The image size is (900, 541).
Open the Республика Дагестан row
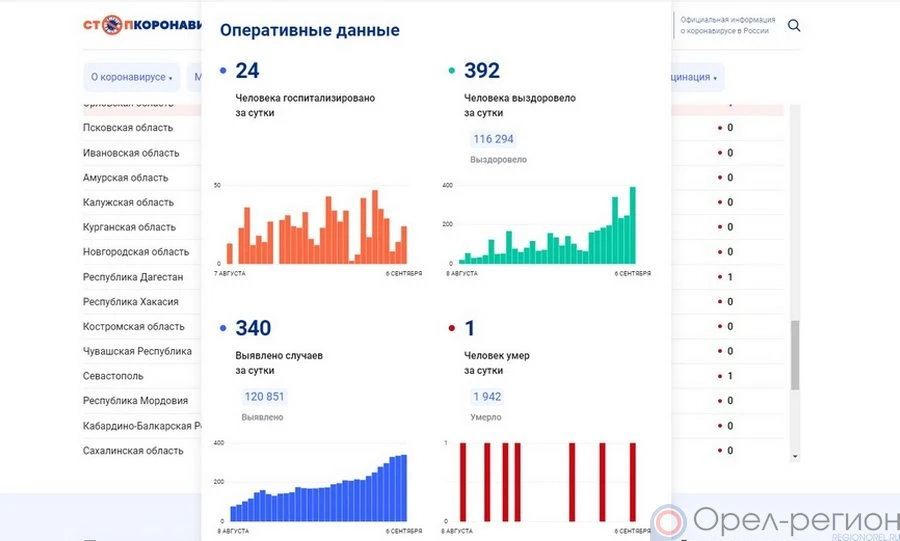point(133,277)
